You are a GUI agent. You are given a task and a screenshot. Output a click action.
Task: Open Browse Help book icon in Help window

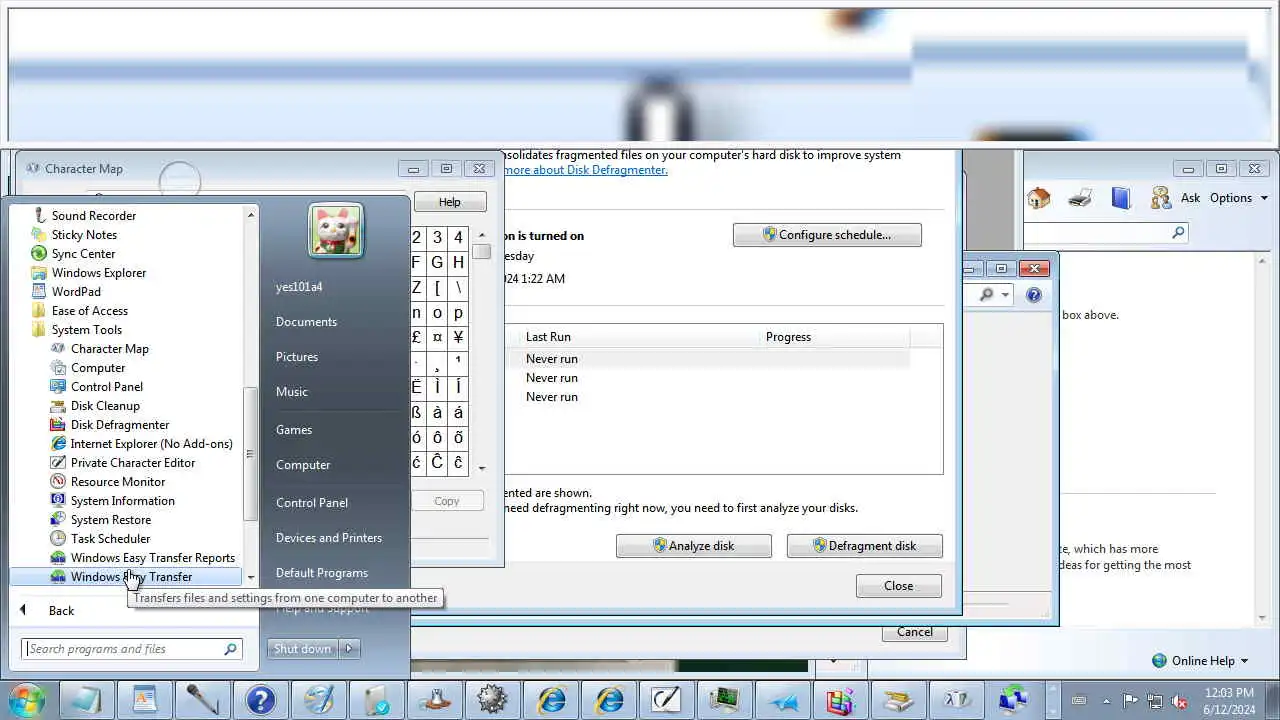click(1121, 198)
